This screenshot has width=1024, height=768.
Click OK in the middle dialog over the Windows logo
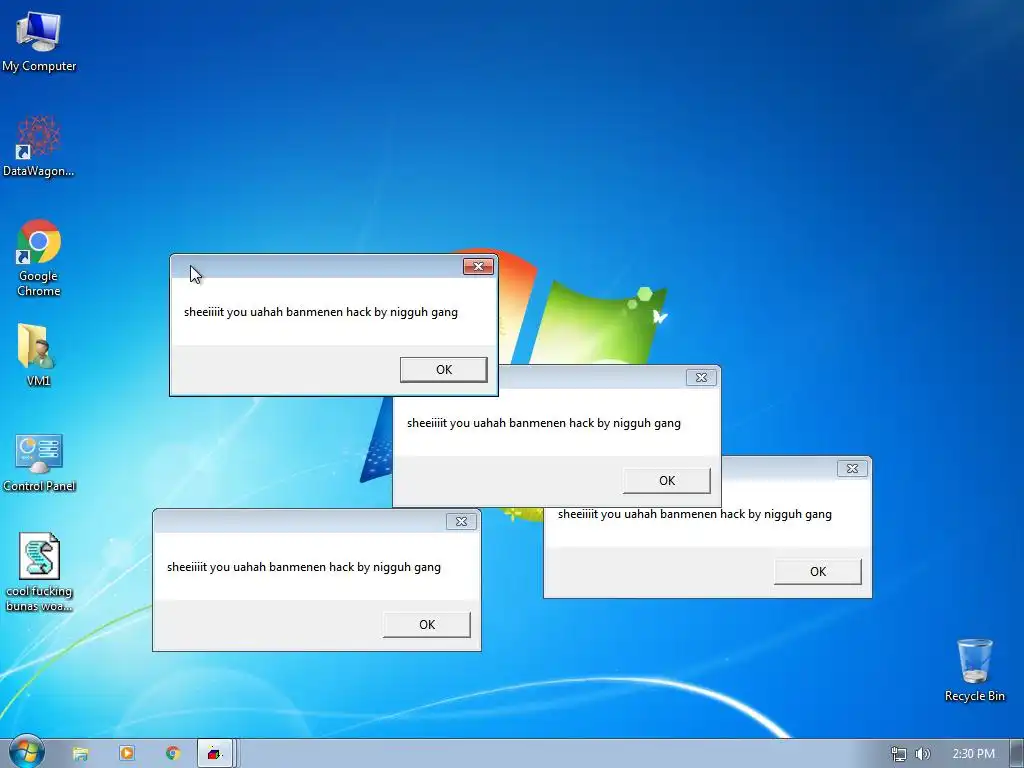[x=667, y=481]
